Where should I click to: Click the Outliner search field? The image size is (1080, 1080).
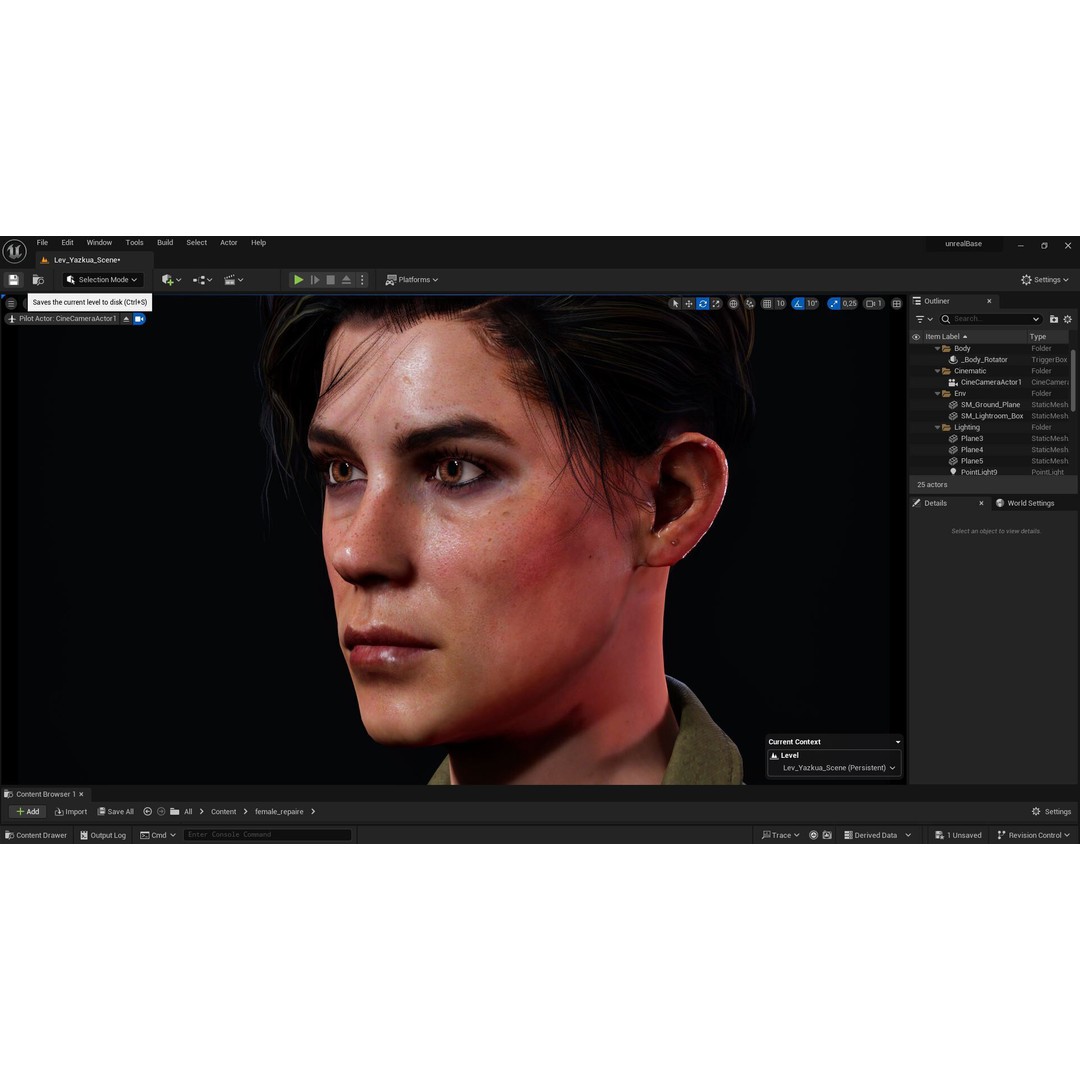coord(991,319)
